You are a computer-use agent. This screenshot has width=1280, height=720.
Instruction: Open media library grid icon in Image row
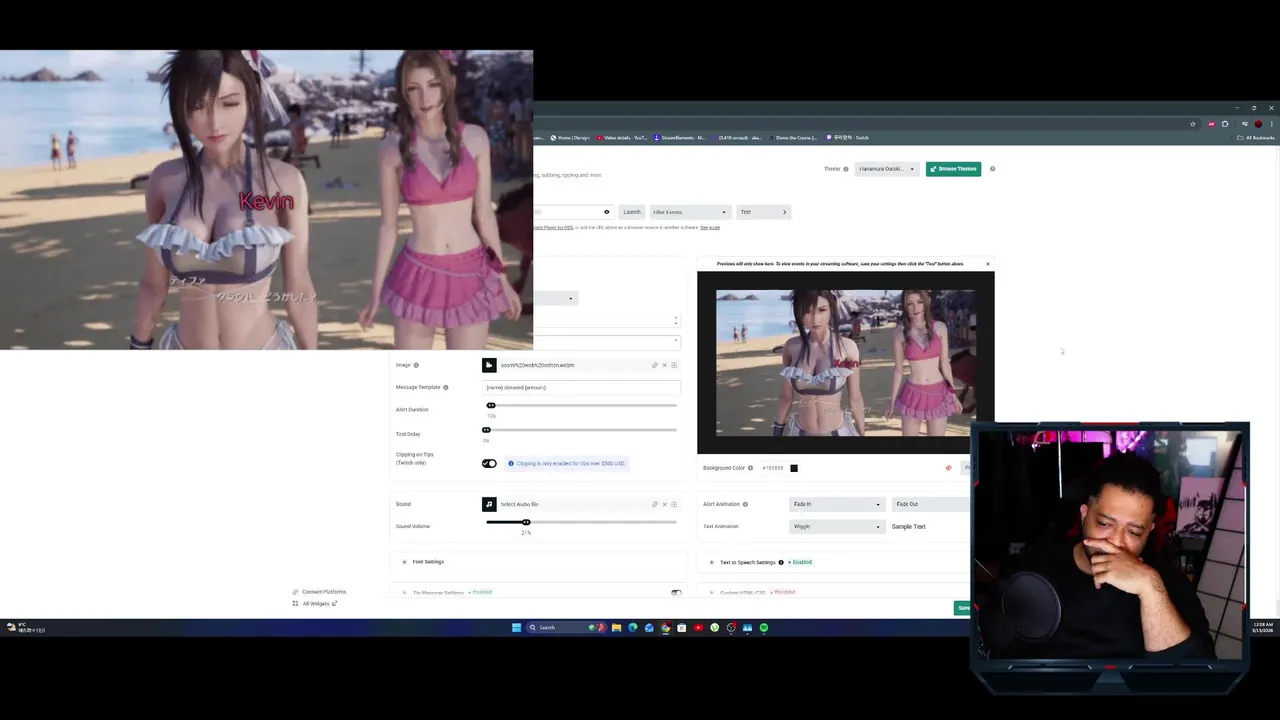(674, 365)
